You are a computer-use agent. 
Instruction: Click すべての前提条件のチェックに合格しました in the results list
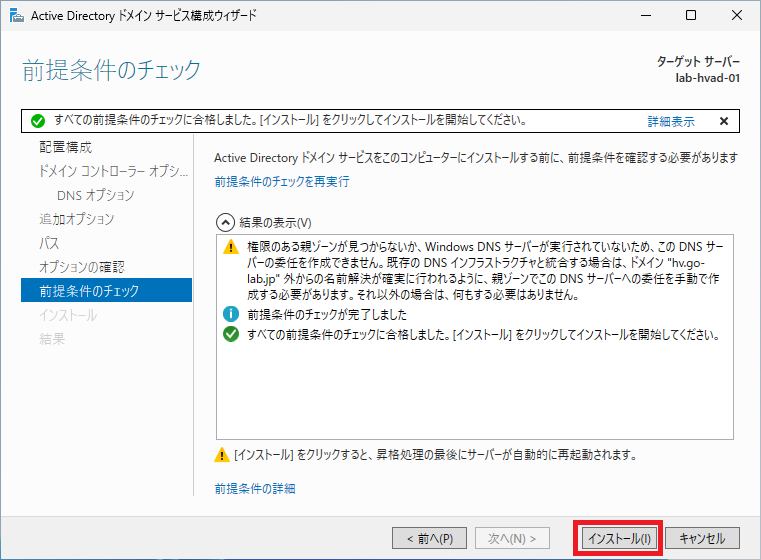[x=483, y=334]
